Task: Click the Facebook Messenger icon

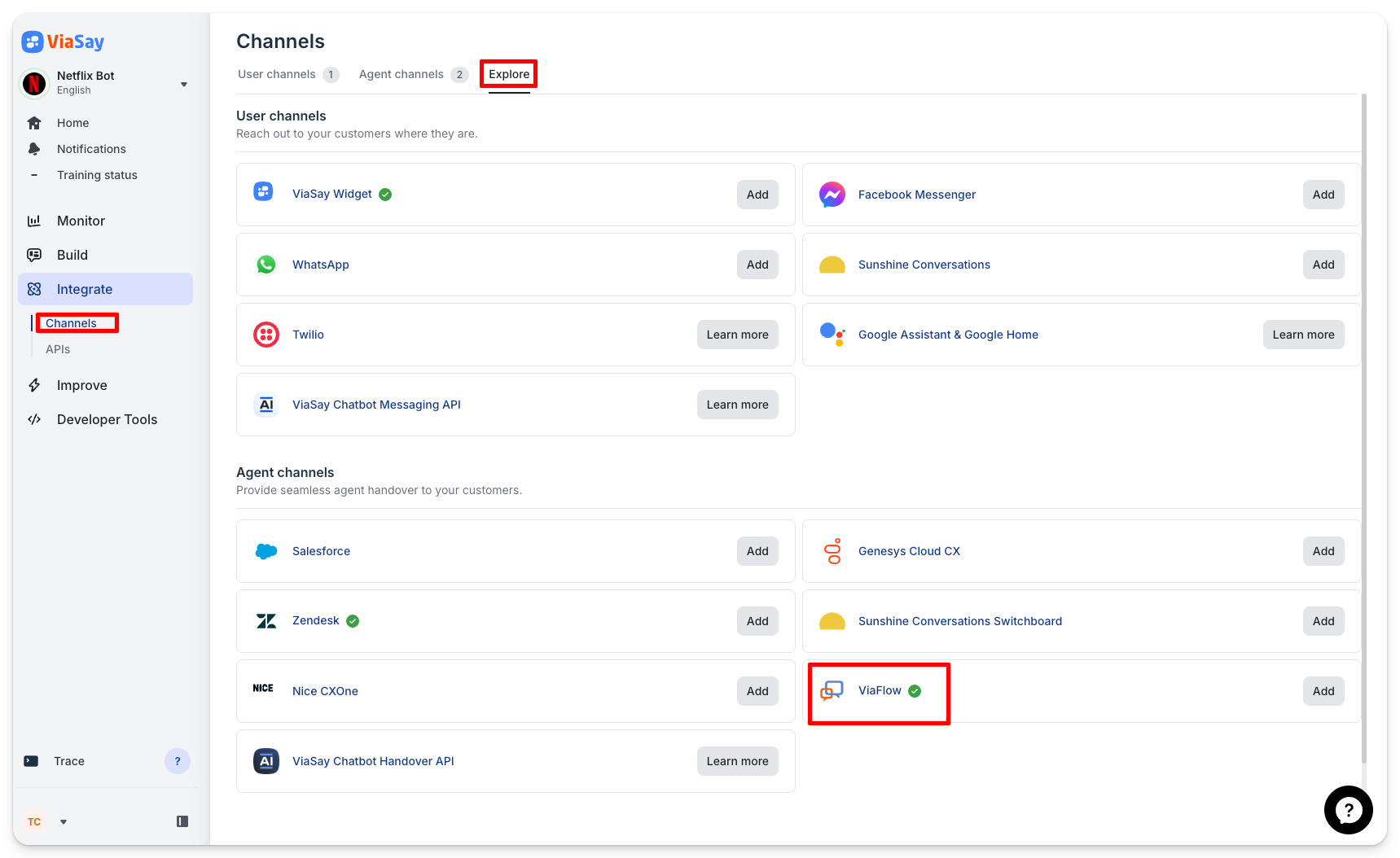Action: tap(832, 195)
